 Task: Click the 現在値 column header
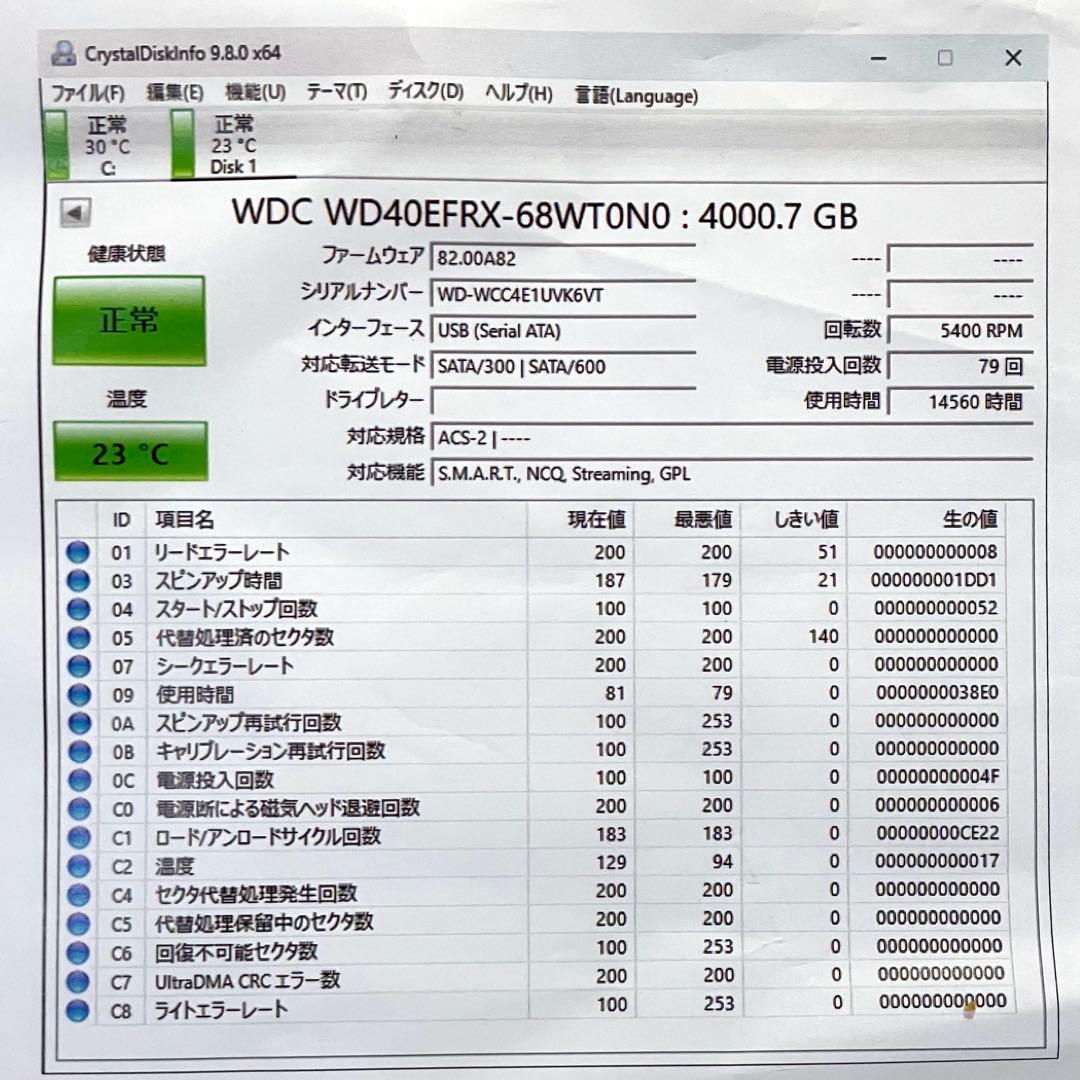pos(581,519)
